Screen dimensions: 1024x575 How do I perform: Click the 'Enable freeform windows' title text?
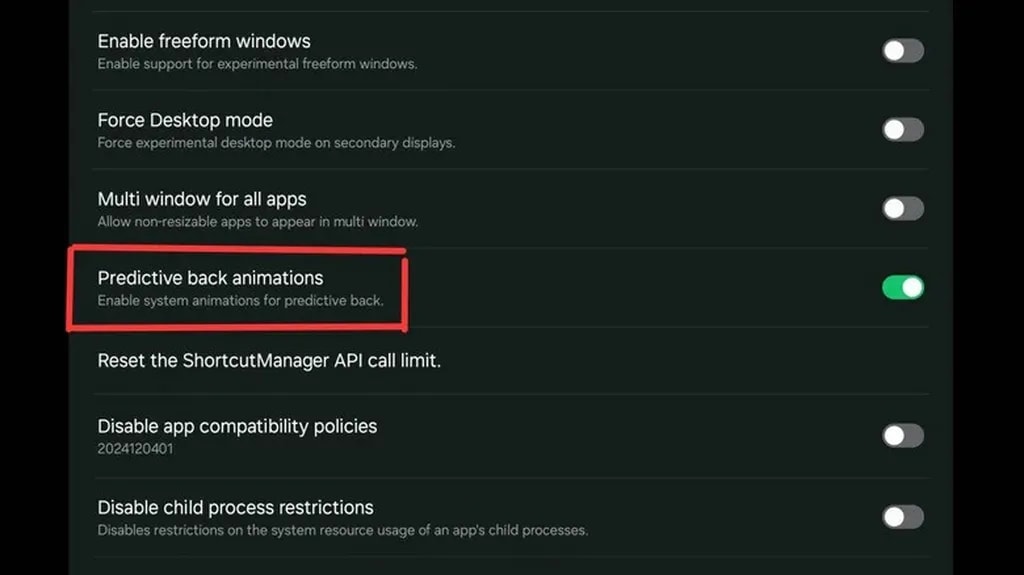tap(204, 41)
